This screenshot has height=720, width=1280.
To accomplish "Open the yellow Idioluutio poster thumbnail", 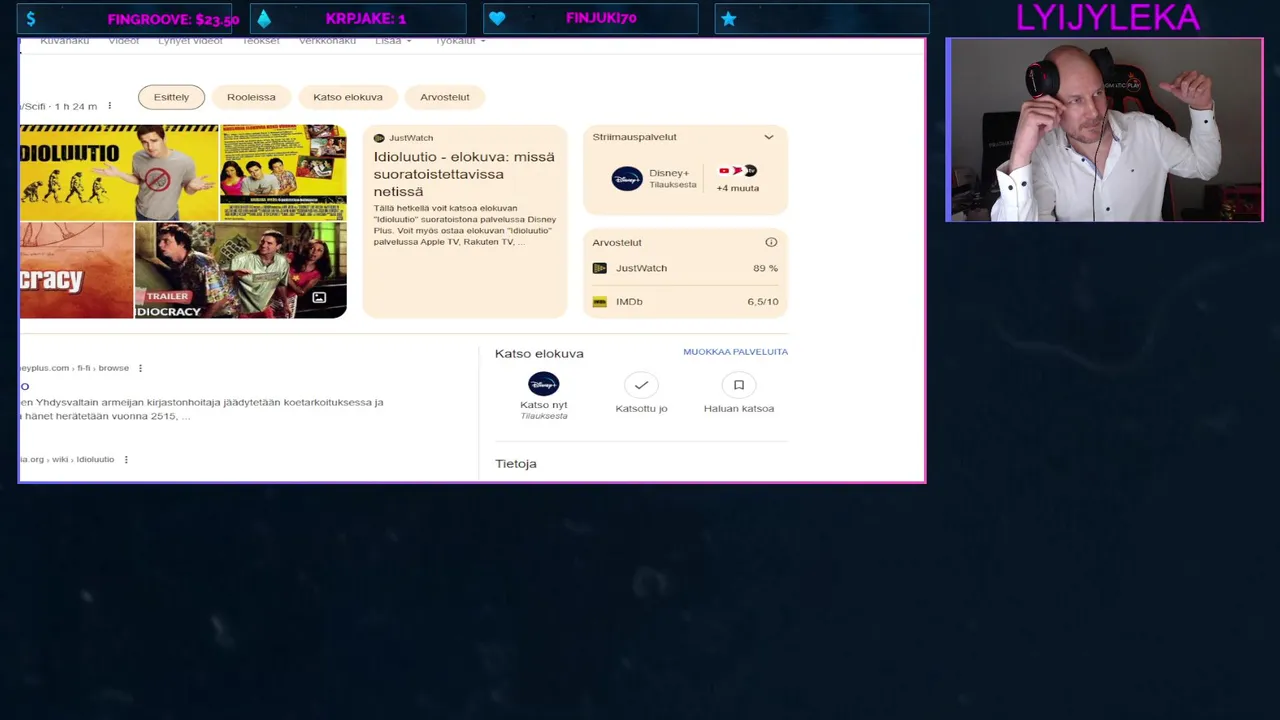I will pyautogui.click(x=119, y=172).
